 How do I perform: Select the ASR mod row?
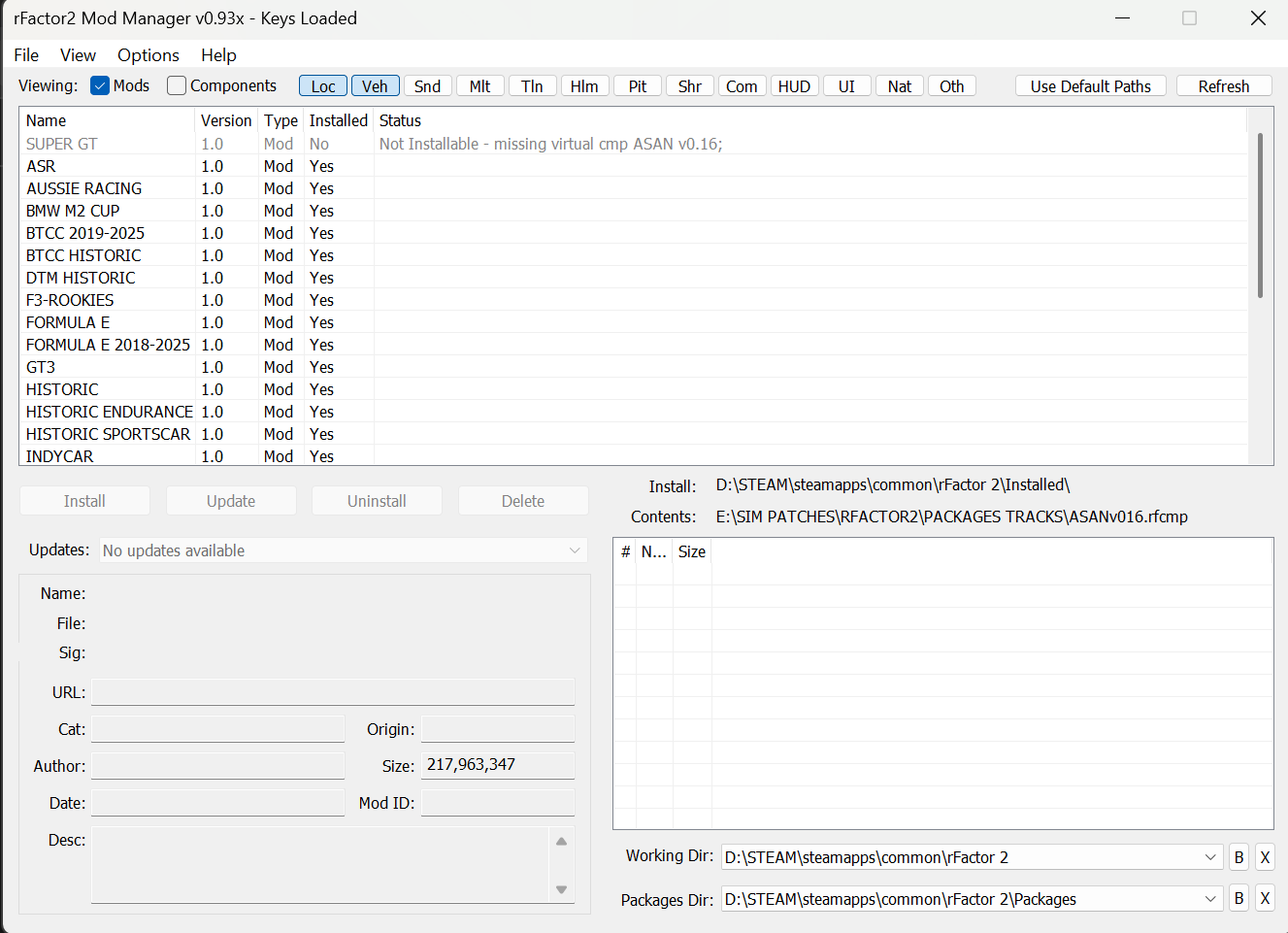coord(634,166)
